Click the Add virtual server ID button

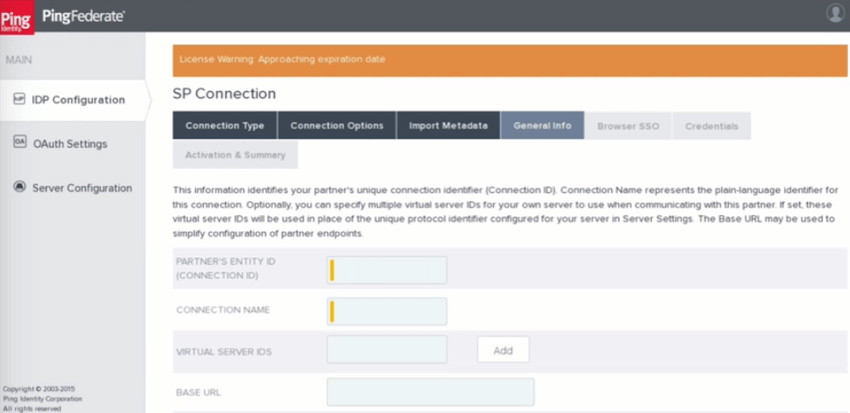coord(503,350)
